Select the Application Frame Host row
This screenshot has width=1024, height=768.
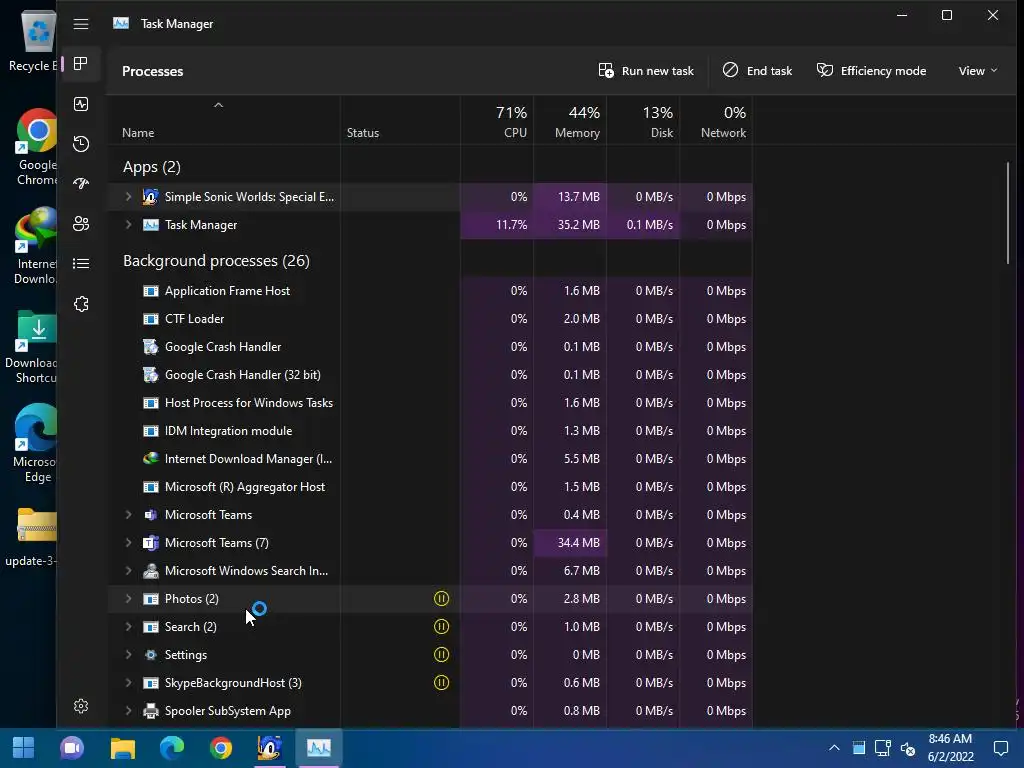(x=430, y=291)
